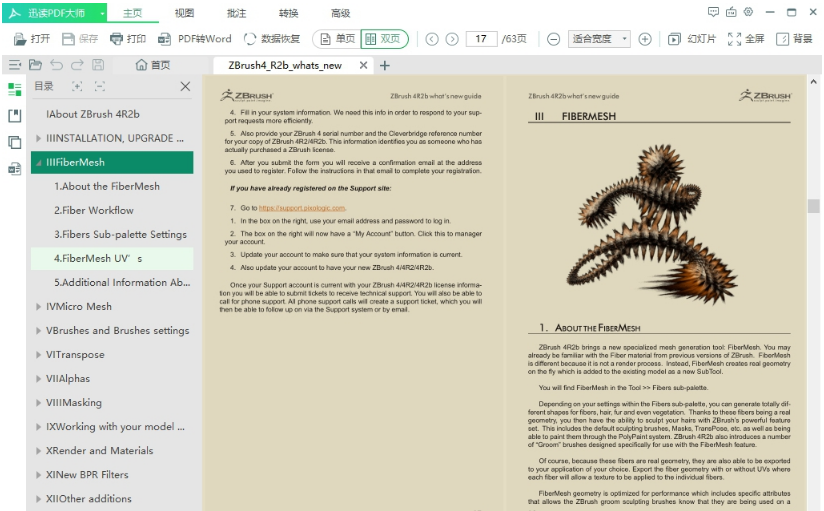Open the bookmarks sidebar icon
Image resolution: width=824 pixels, height=511 pixels.
(15, 116)
